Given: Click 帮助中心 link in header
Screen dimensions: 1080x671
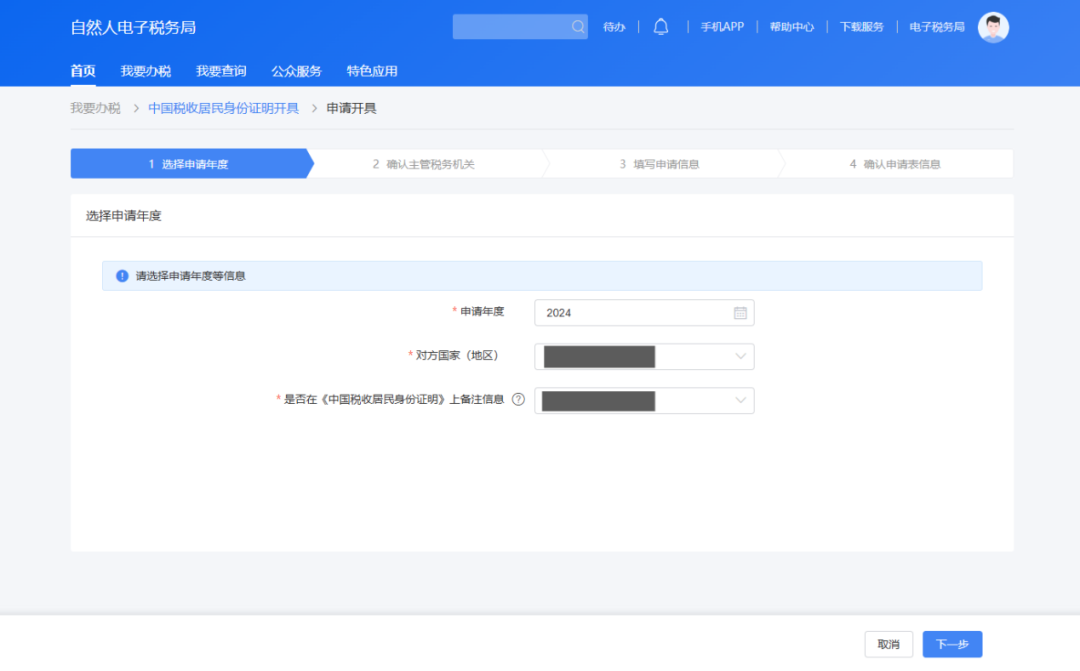Looking at the screenshot, I should click(x=791, y=27).
